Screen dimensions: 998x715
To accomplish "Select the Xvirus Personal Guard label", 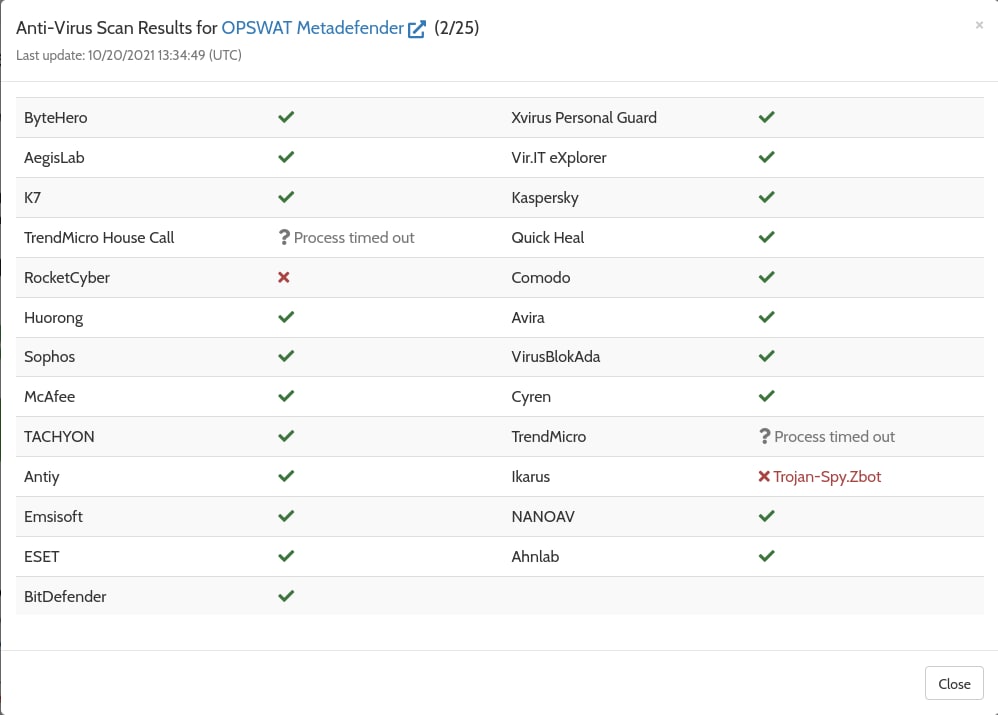I will [x=584, y=117].
